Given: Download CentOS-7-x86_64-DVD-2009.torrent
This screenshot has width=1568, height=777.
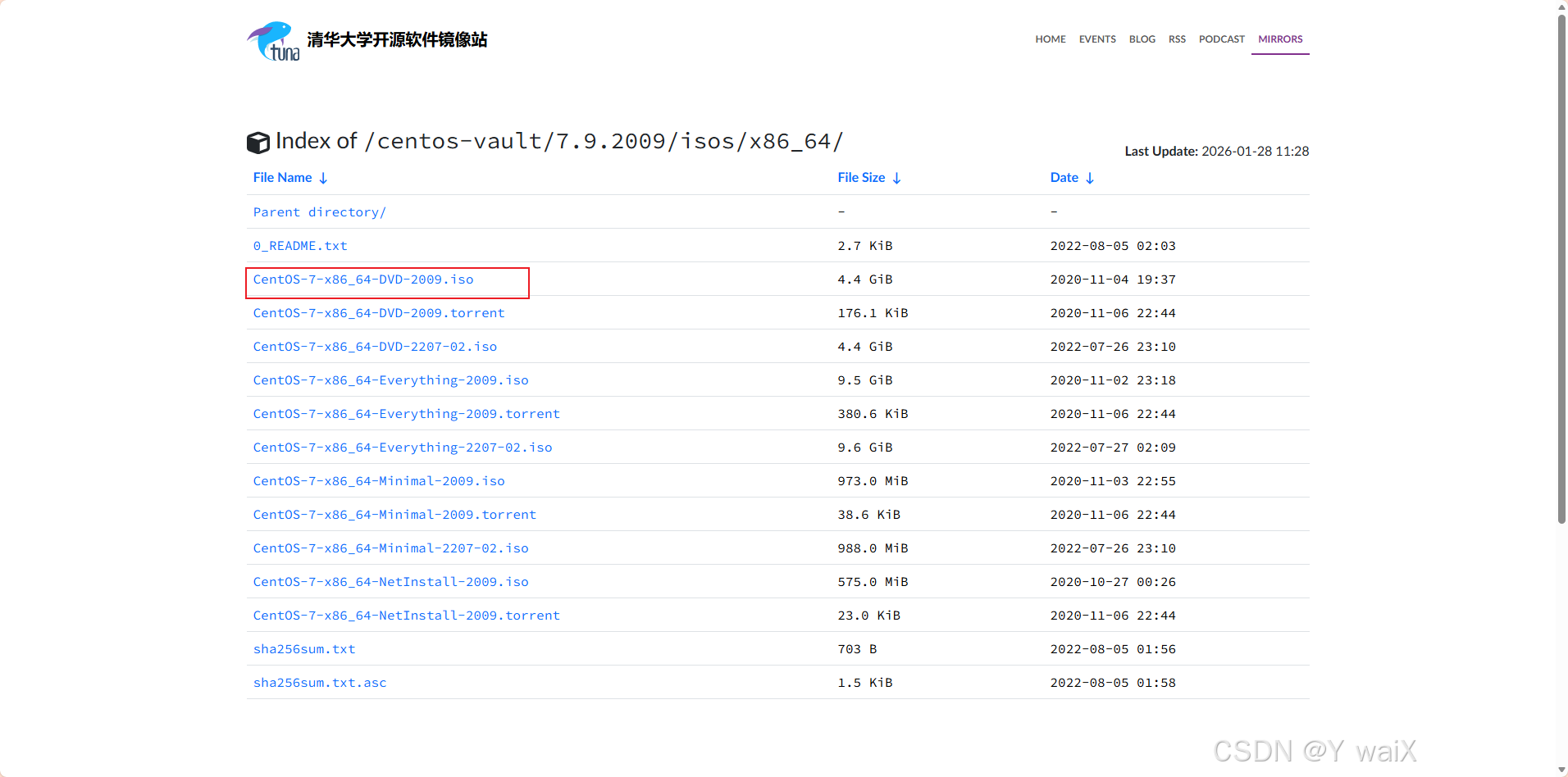Looking at the screenshot, I should point(379,313).
